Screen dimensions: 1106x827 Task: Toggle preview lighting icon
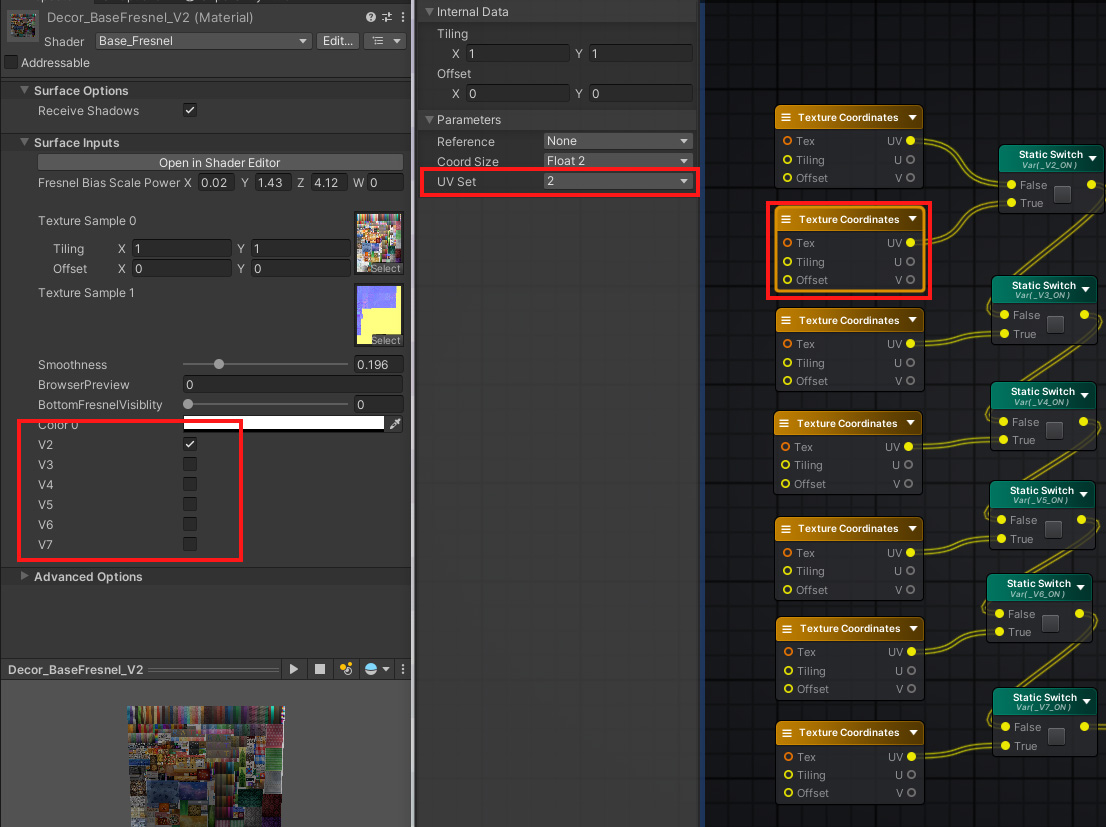(346, 669)
